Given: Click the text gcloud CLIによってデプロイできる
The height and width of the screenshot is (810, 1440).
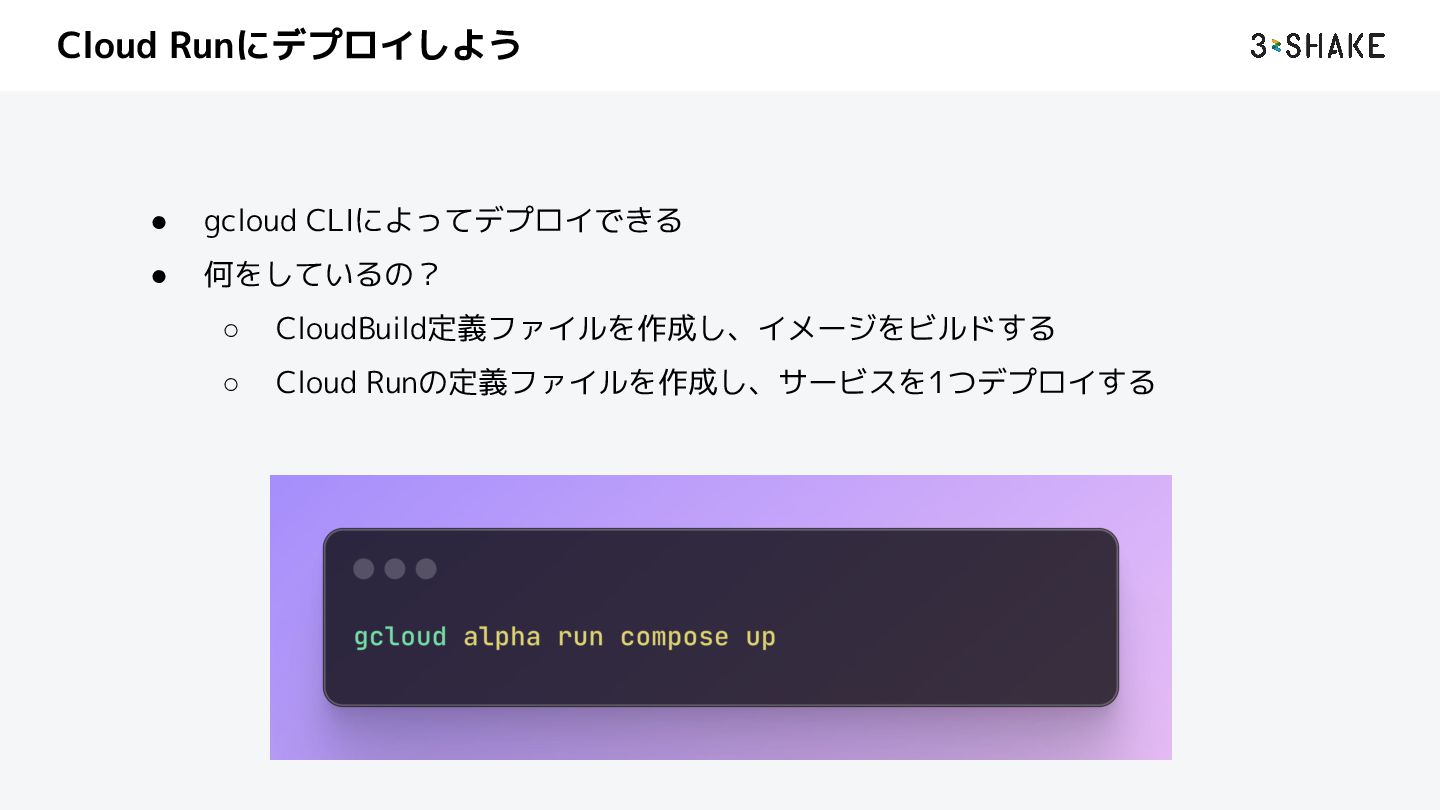Looking at the screenshot, I should click(443, 220).
